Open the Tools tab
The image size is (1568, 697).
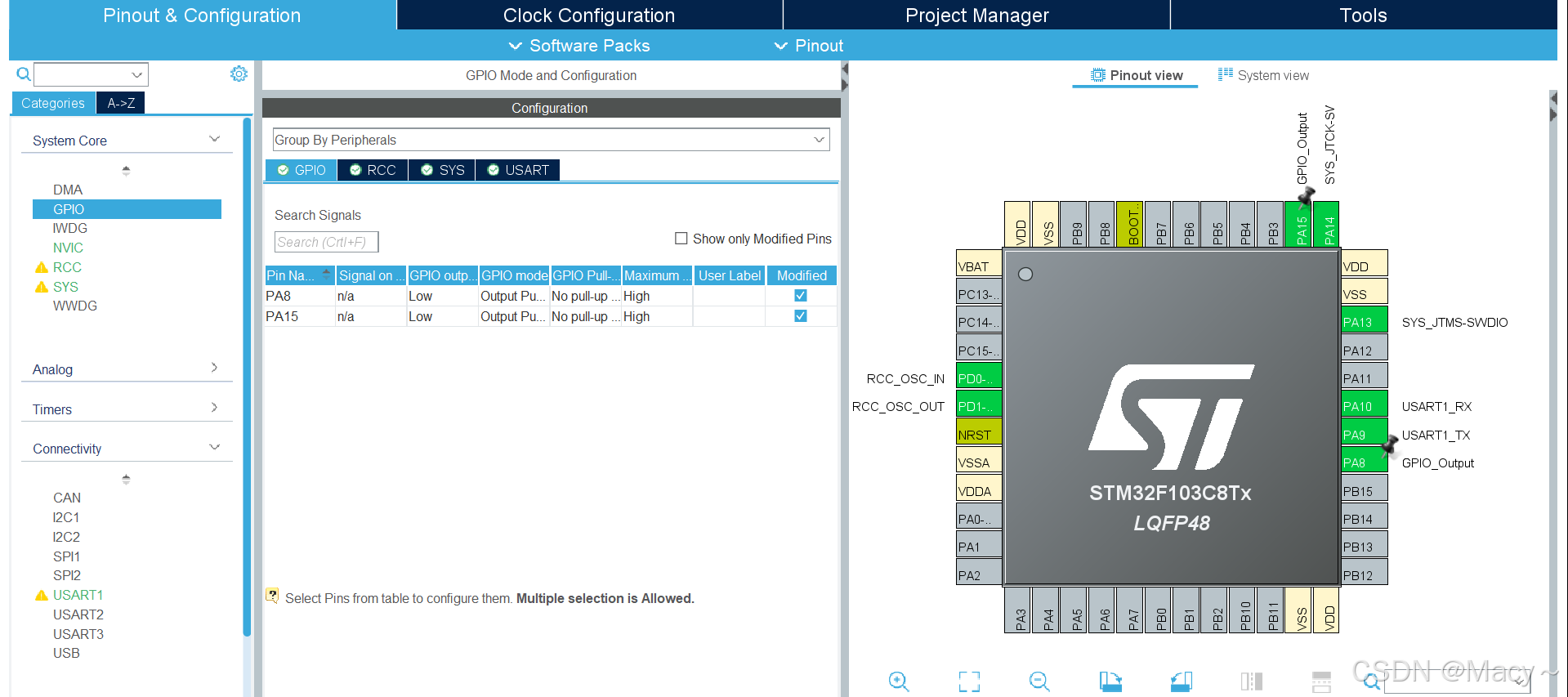[x=1363, y=15]
